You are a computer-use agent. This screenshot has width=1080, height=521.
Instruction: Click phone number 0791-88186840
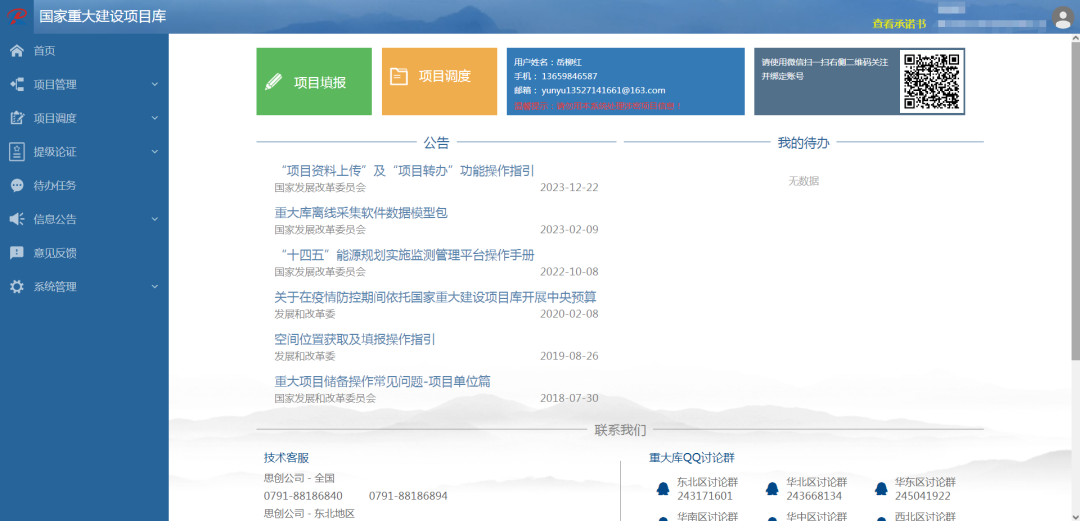pyautogui.click(x=303, y=496)
